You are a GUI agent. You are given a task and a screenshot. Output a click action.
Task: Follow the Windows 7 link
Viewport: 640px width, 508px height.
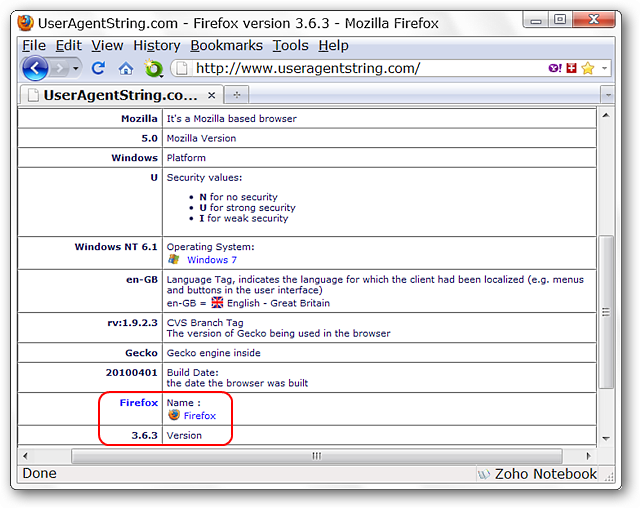coord(212,259)
